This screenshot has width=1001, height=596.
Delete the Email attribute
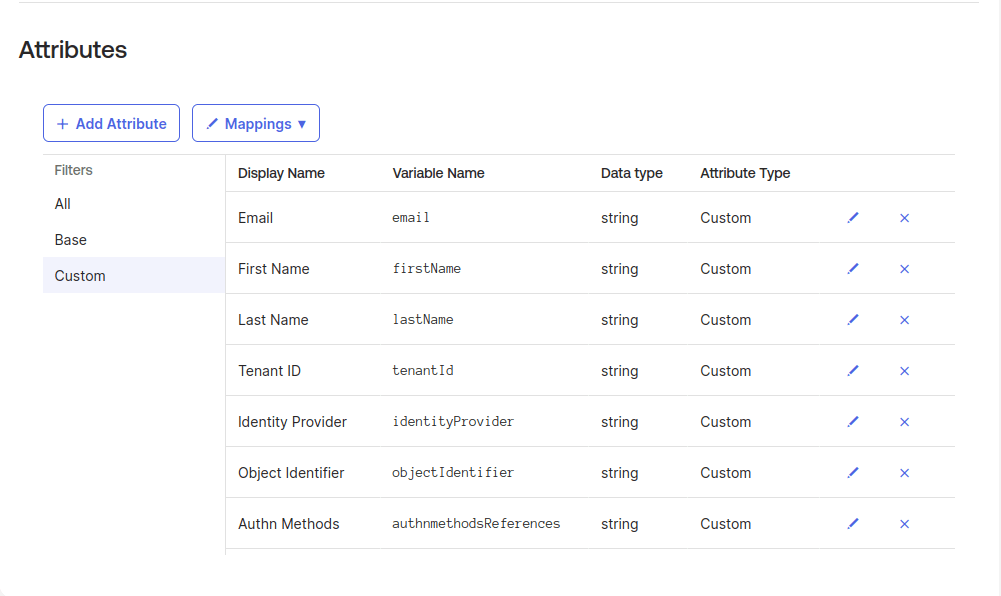tap(905, 218)
